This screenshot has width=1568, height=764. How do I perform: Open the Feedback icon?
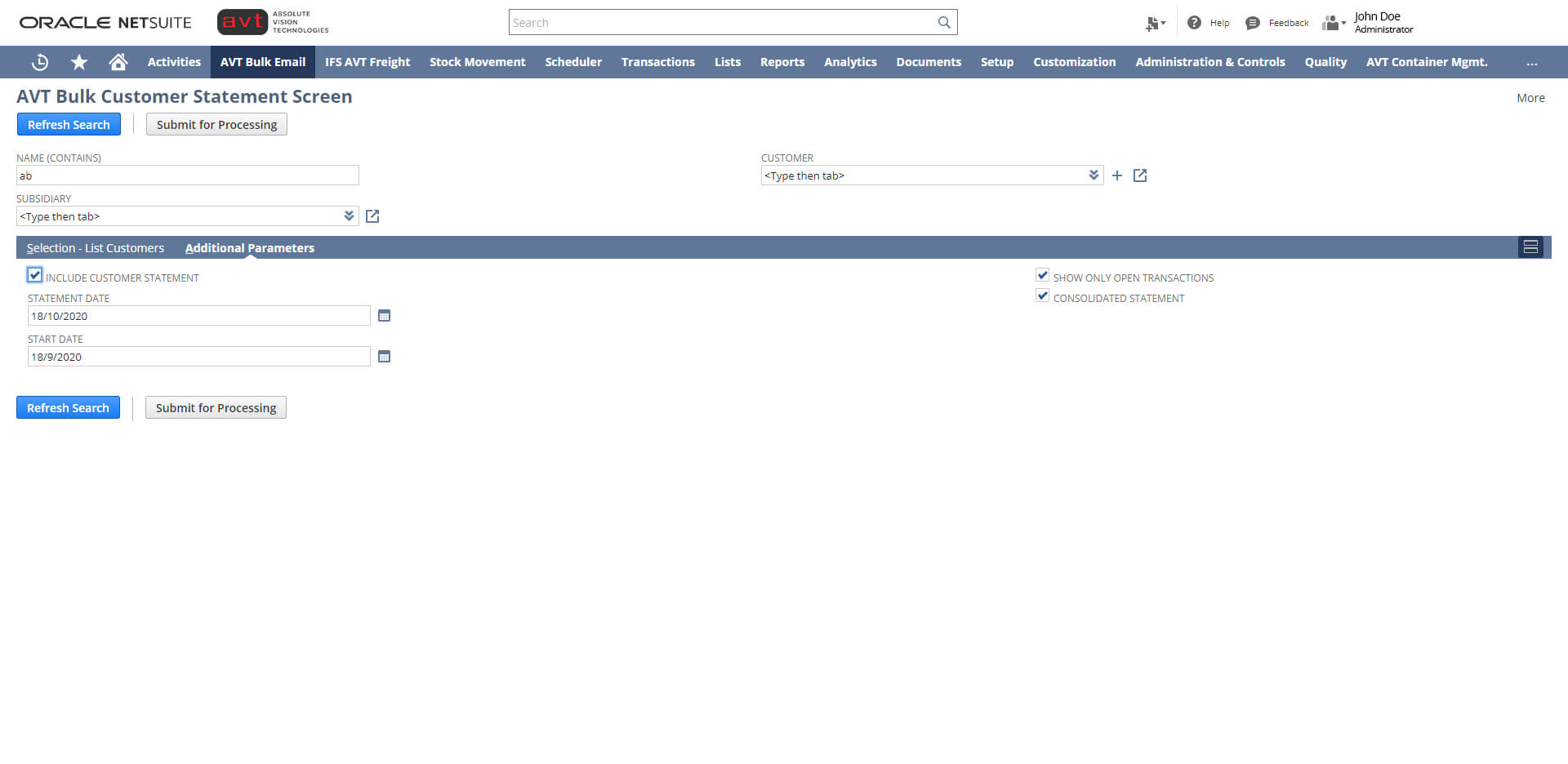pos(1252,23)
